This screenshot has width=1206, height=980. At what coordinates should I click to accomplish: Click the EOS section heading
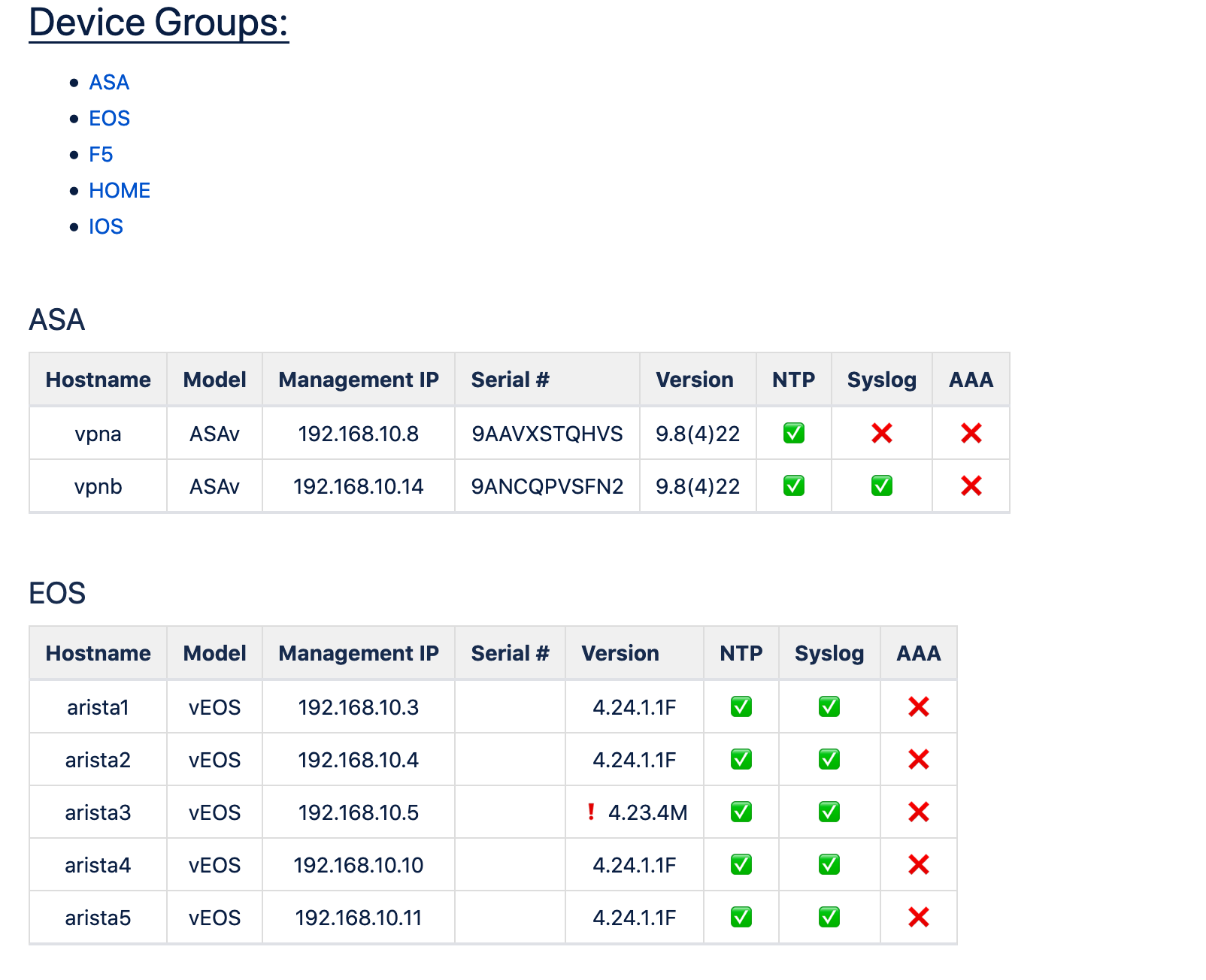[x=57, y=594]
